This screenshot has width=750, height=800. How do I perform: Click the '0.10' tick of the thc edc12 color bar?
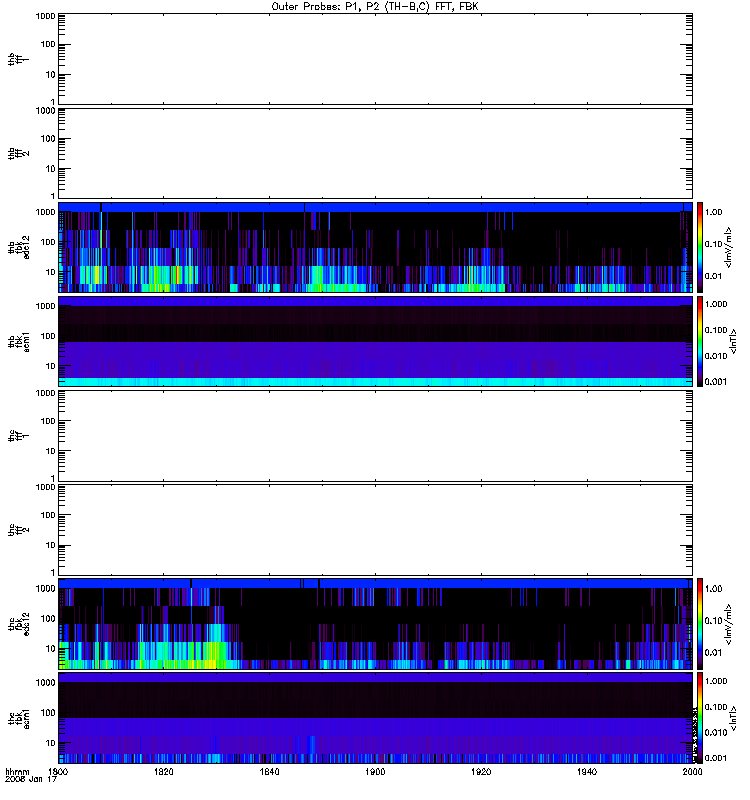click(713, 620)
